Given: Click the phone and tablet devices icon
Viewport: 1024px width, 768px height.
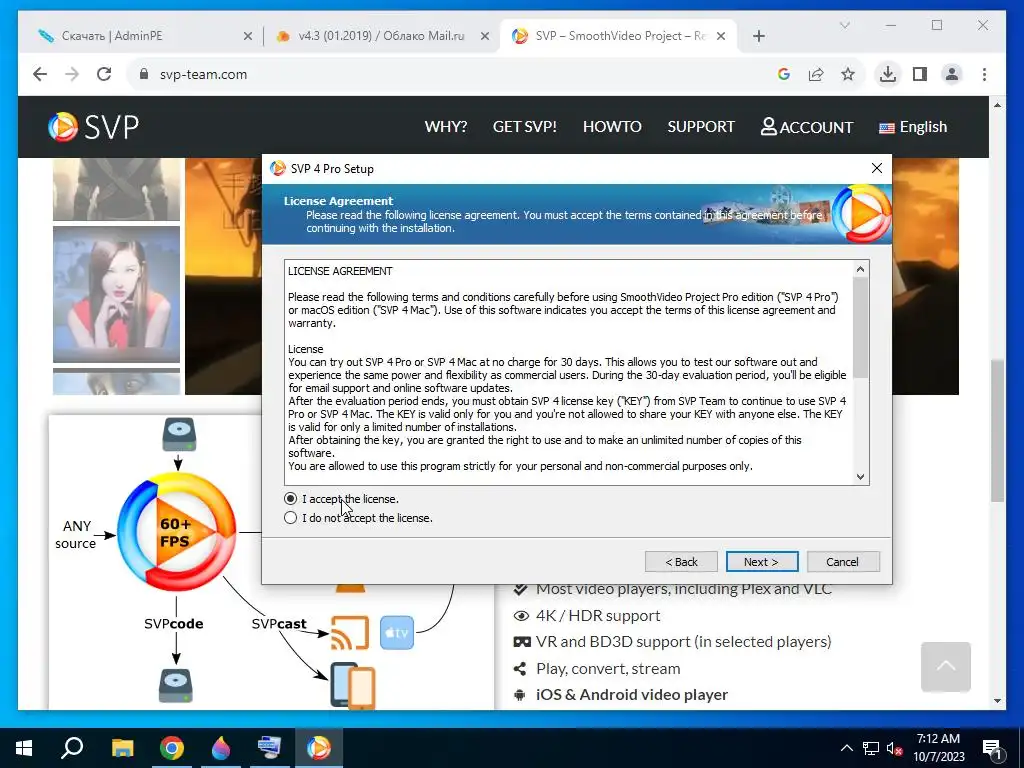Looking at the screenshot, I should (x=353, y=686).
